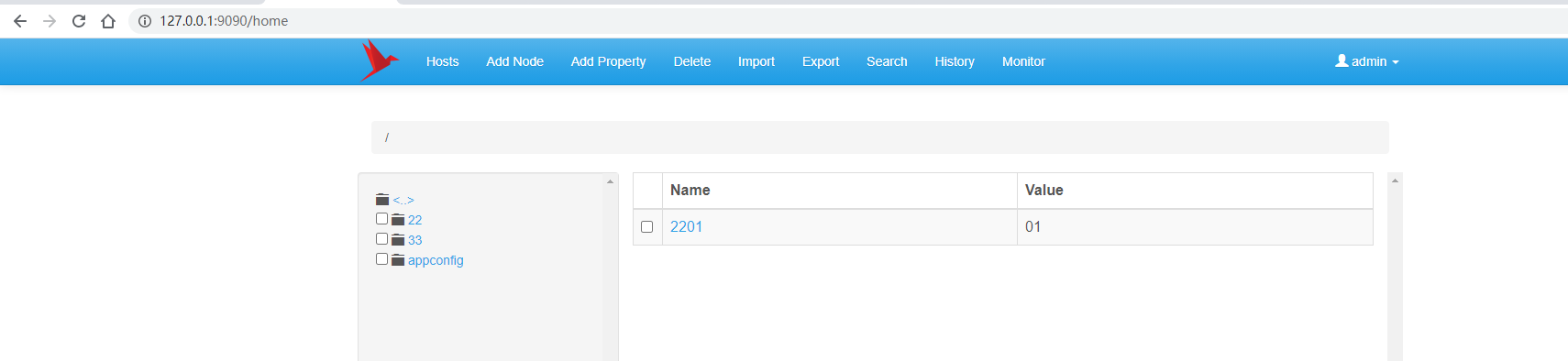Expand the admin dropdown menu

[1367, 61]
